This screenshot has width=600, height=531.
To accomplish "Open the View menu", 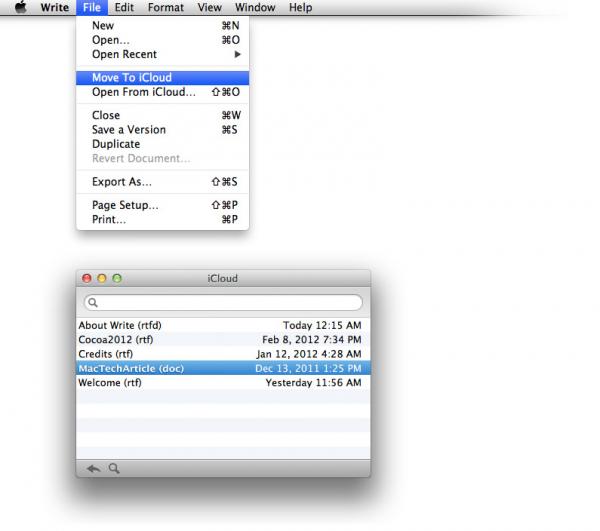I will pyautogui.click(x=209, y=7).
